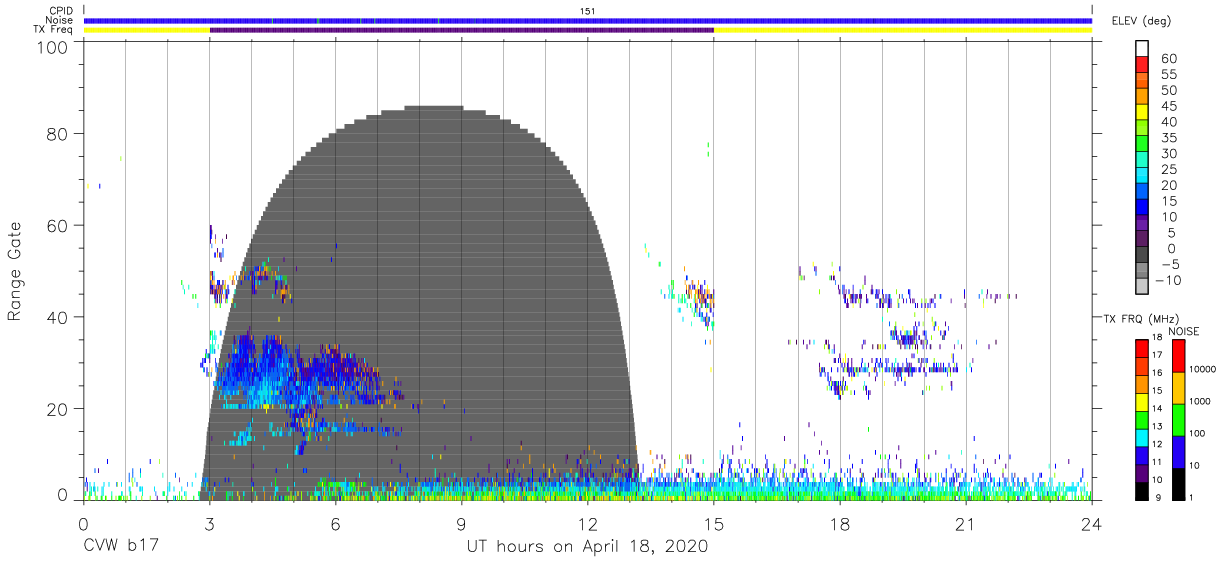Click the 24 hour tick on UT axis

1091,524
